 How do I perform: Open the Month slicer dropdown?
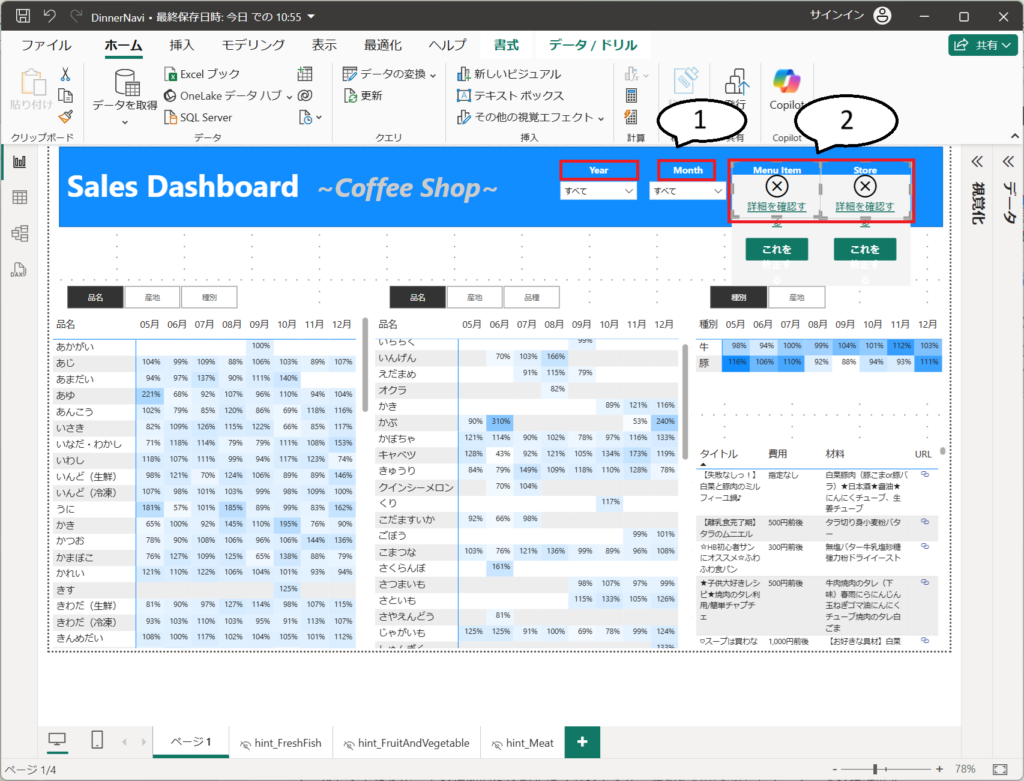click(x=687, y=190)
